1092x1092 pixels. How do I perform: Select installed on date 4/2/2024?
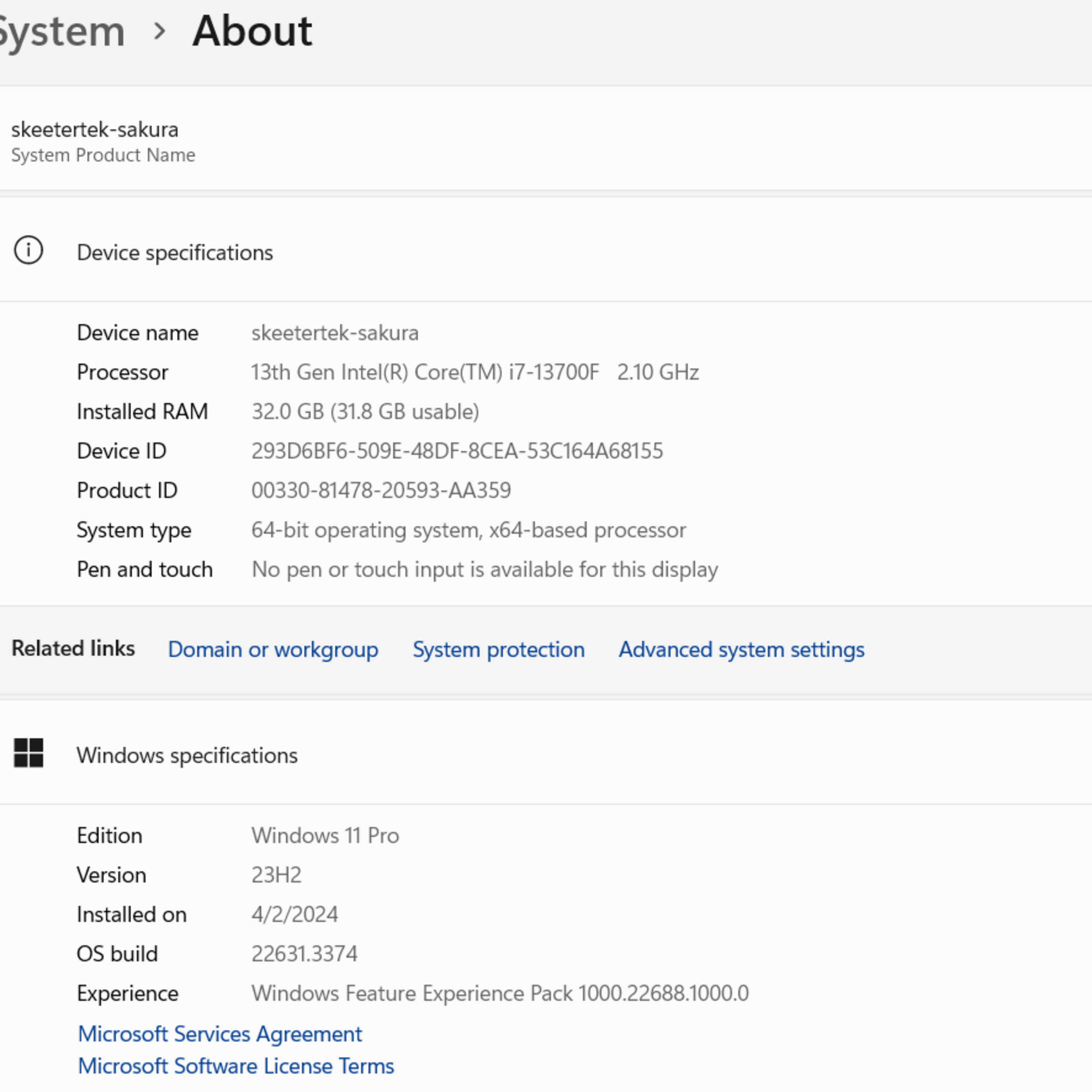click(295, 915)
